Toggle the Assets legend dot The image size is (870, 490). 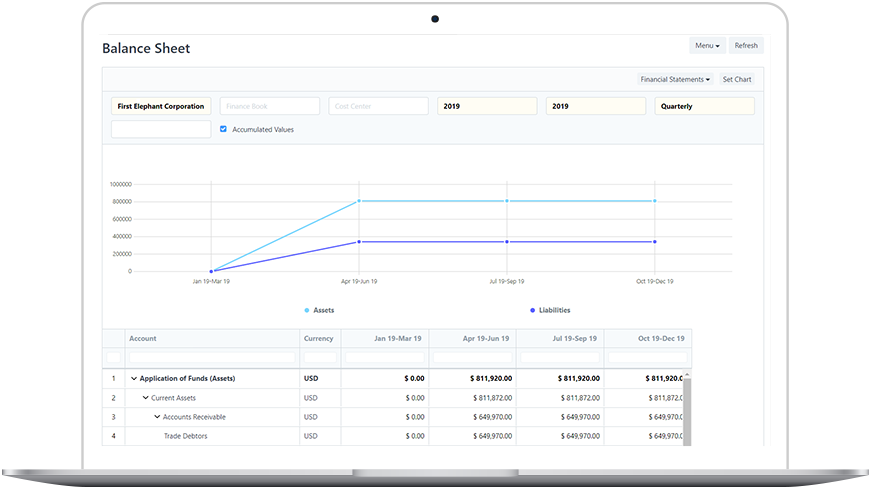point(306,311)
